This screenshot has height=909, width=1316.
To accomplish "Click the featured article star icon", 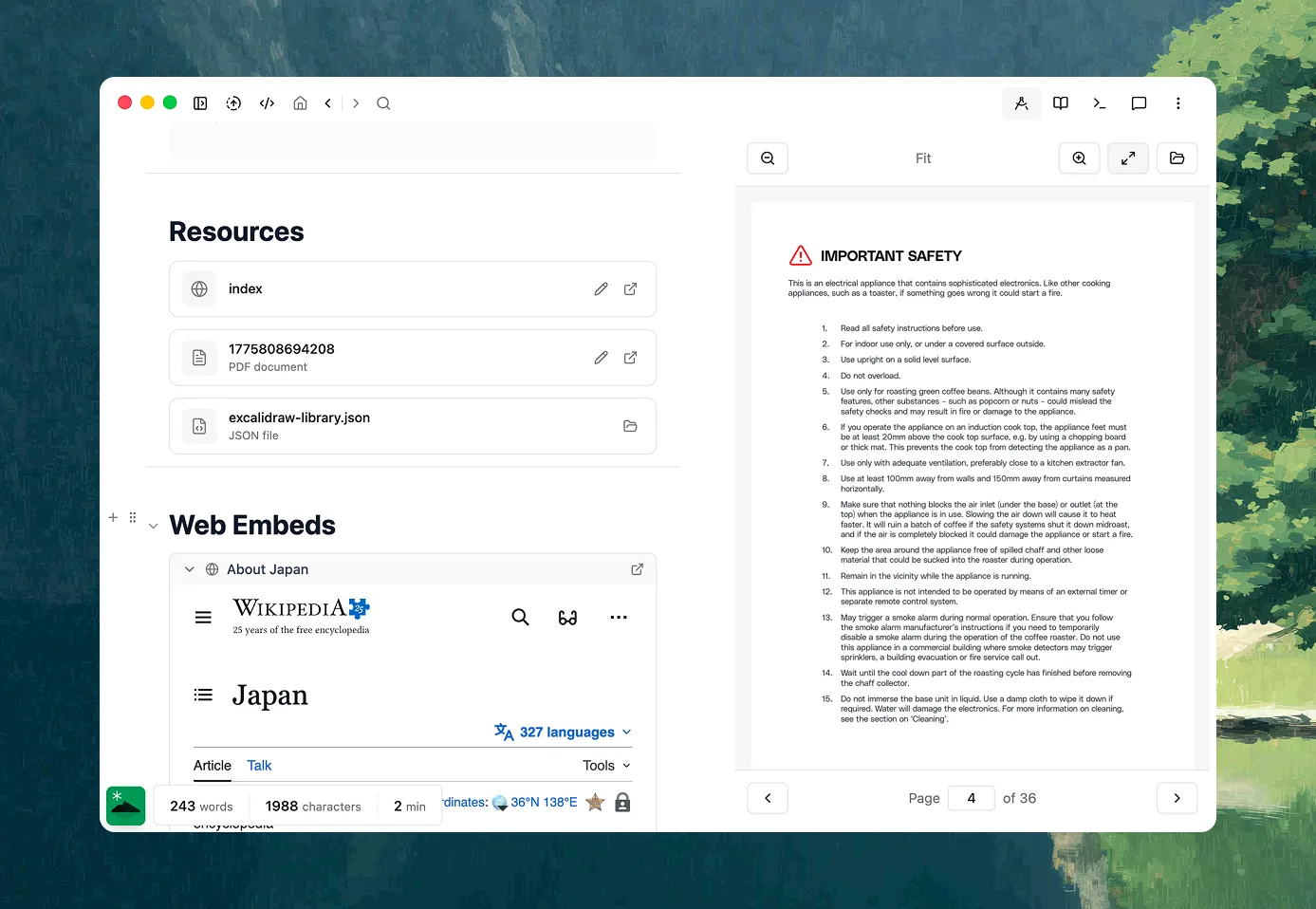I will [595, 803].
